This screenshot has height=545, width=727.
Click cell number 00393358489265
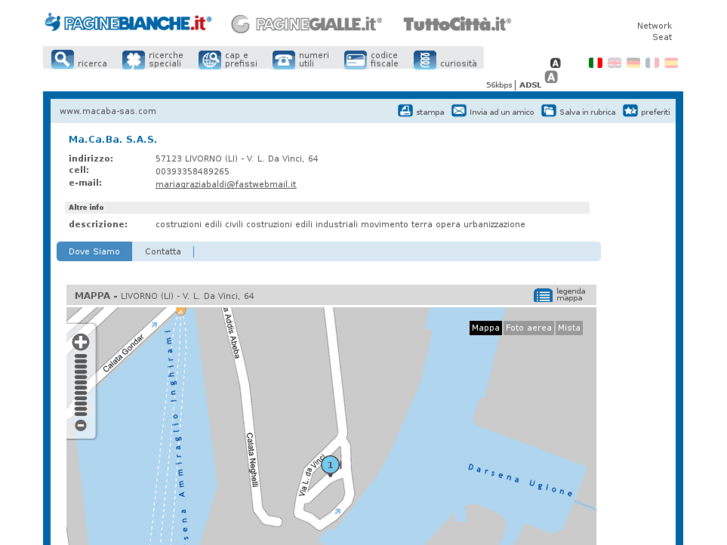click(x=192, y=172)
